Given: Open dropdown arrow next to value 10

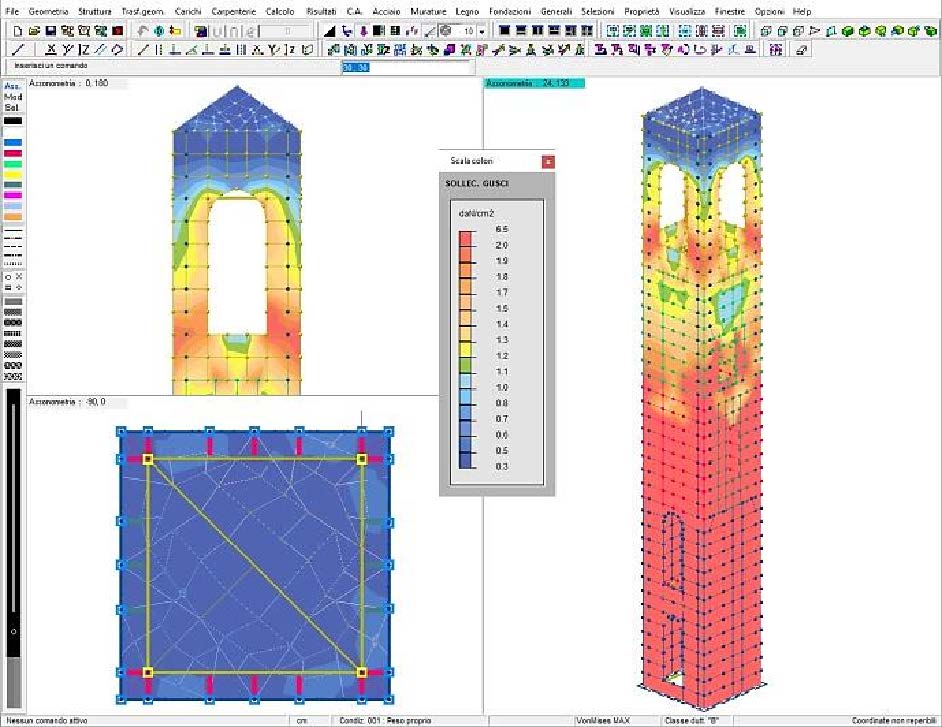Looking at the screenshot, I should pos(481,31).
